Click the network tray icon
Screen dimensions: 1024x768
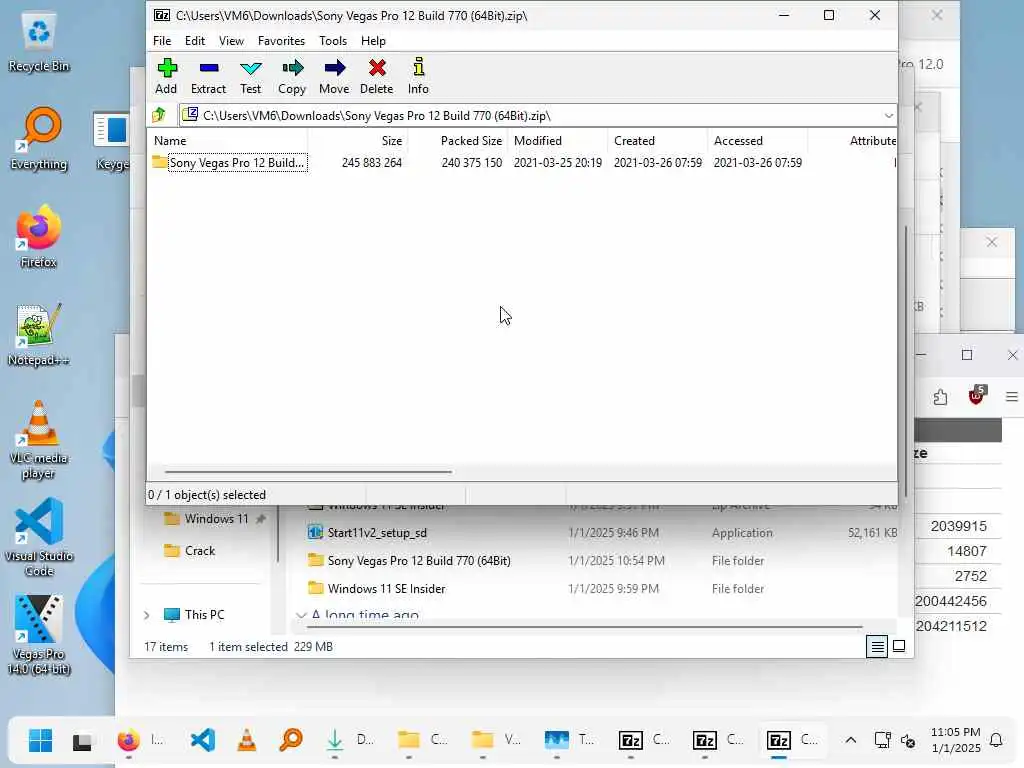(882, 740)
